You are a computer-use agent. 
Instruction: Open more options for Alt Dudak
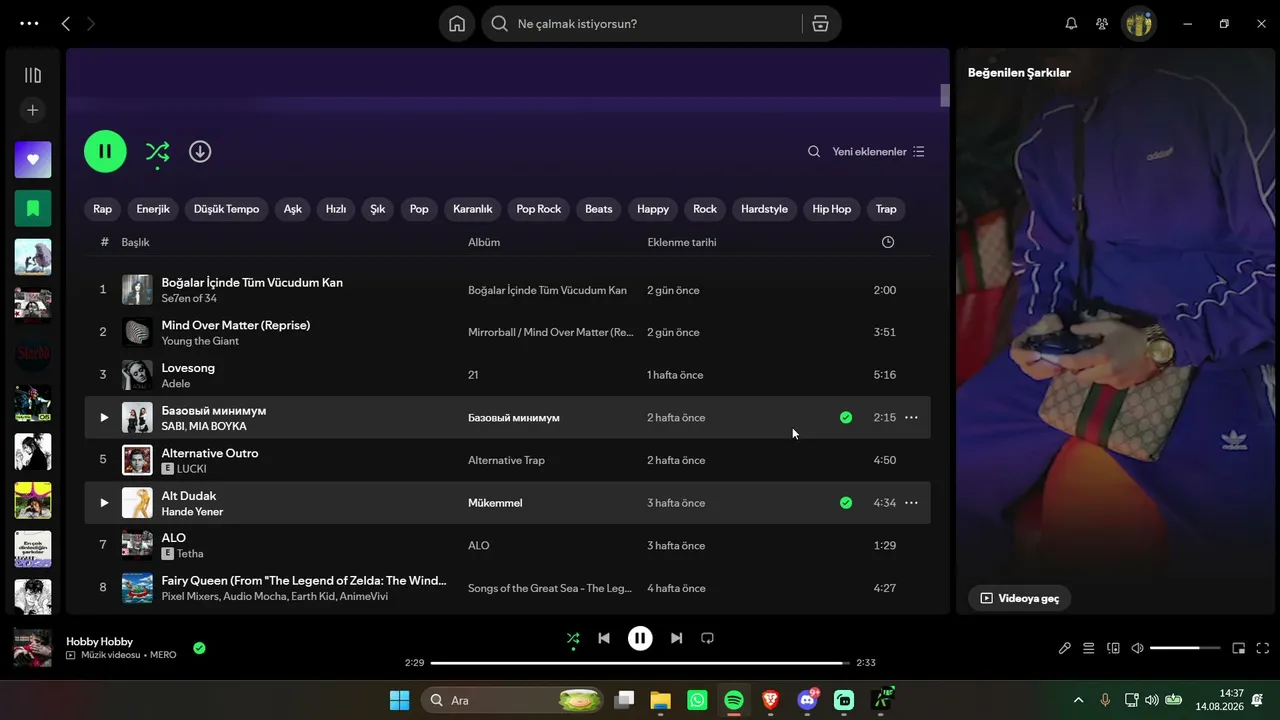[911, 503]
